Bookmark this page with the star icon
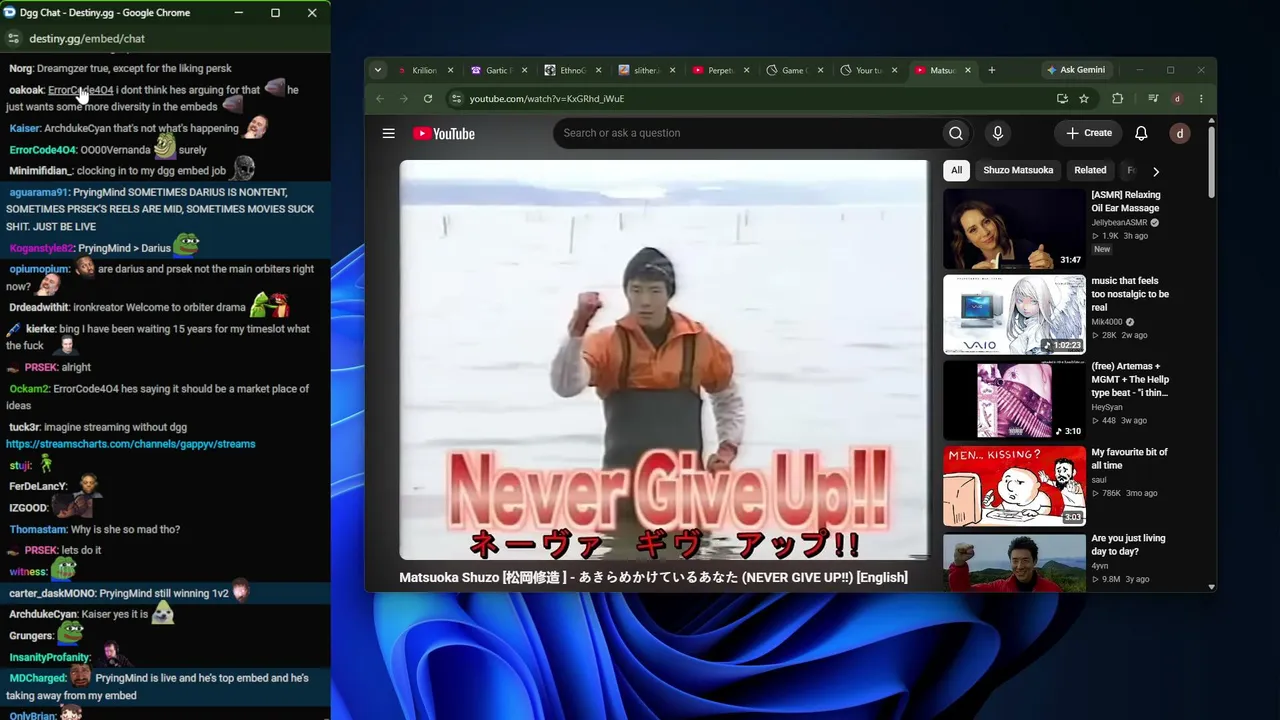The image size is (1280, 720). coord(1084,99)
